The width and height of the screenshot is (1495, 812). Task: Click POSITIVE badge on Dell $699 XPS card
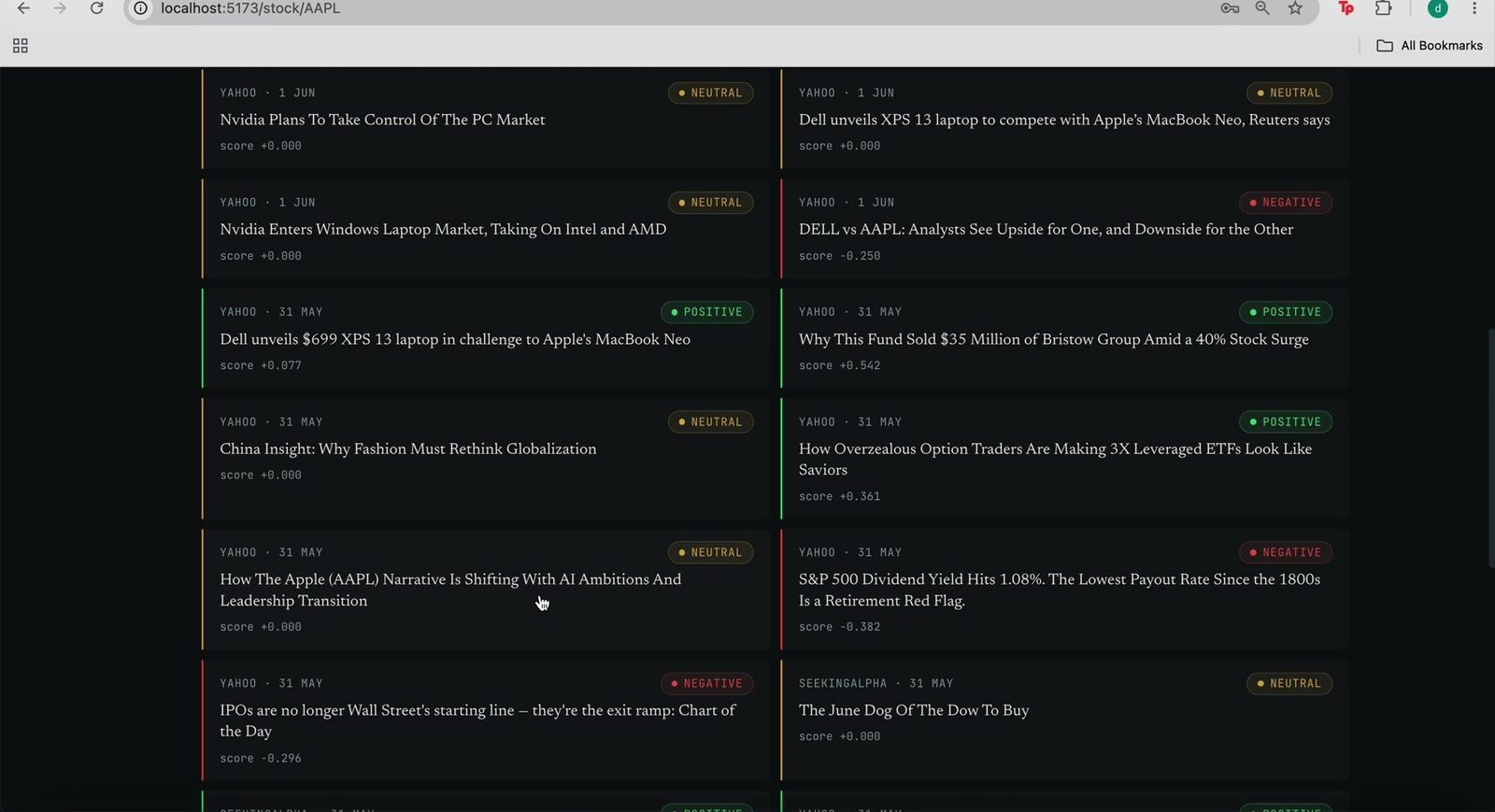[706, 312]
